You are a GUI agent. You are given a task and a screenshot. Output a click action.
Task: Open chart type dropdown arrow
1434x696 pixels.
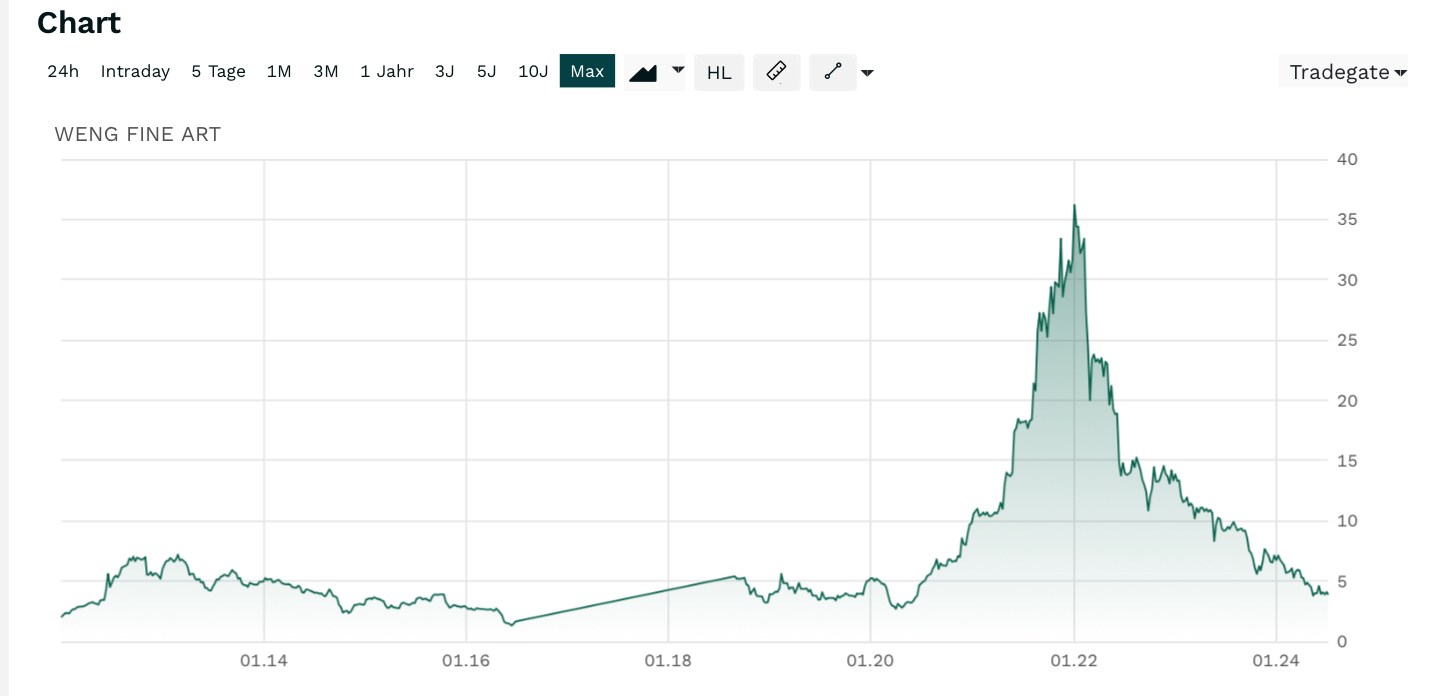[x=678, y=70]
